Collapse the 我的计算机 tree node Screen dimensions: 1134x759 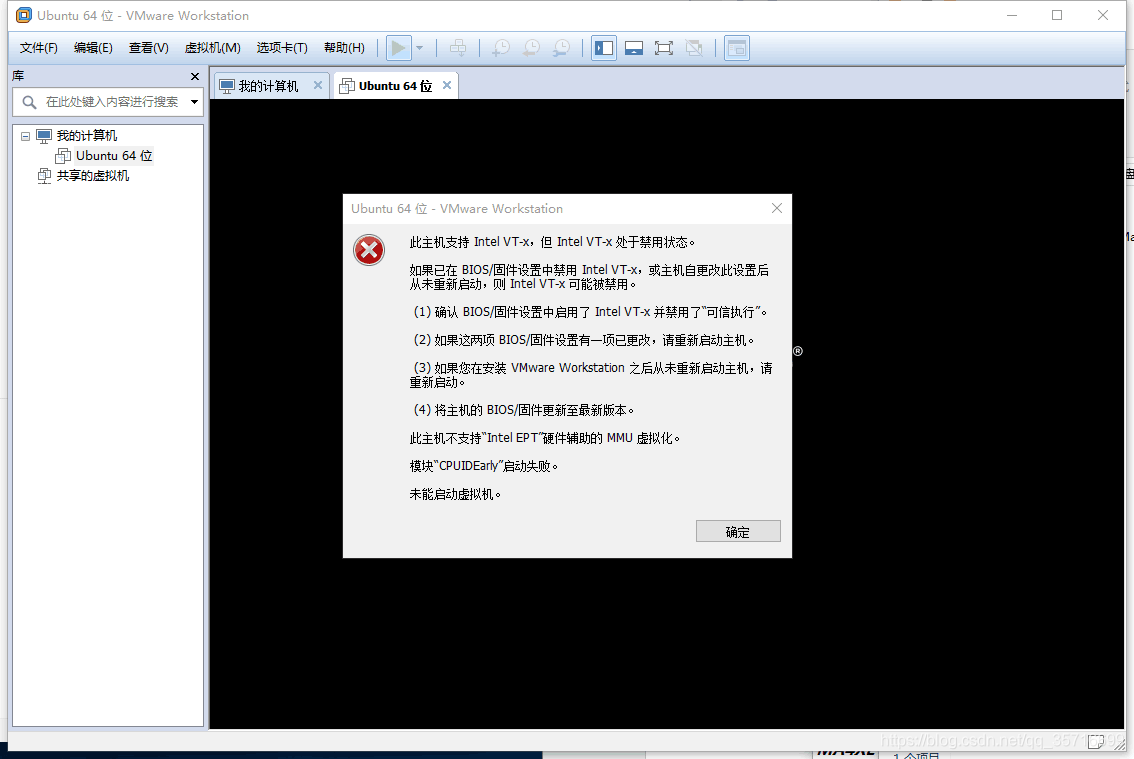pyautogui.click(x=25, y=136)
